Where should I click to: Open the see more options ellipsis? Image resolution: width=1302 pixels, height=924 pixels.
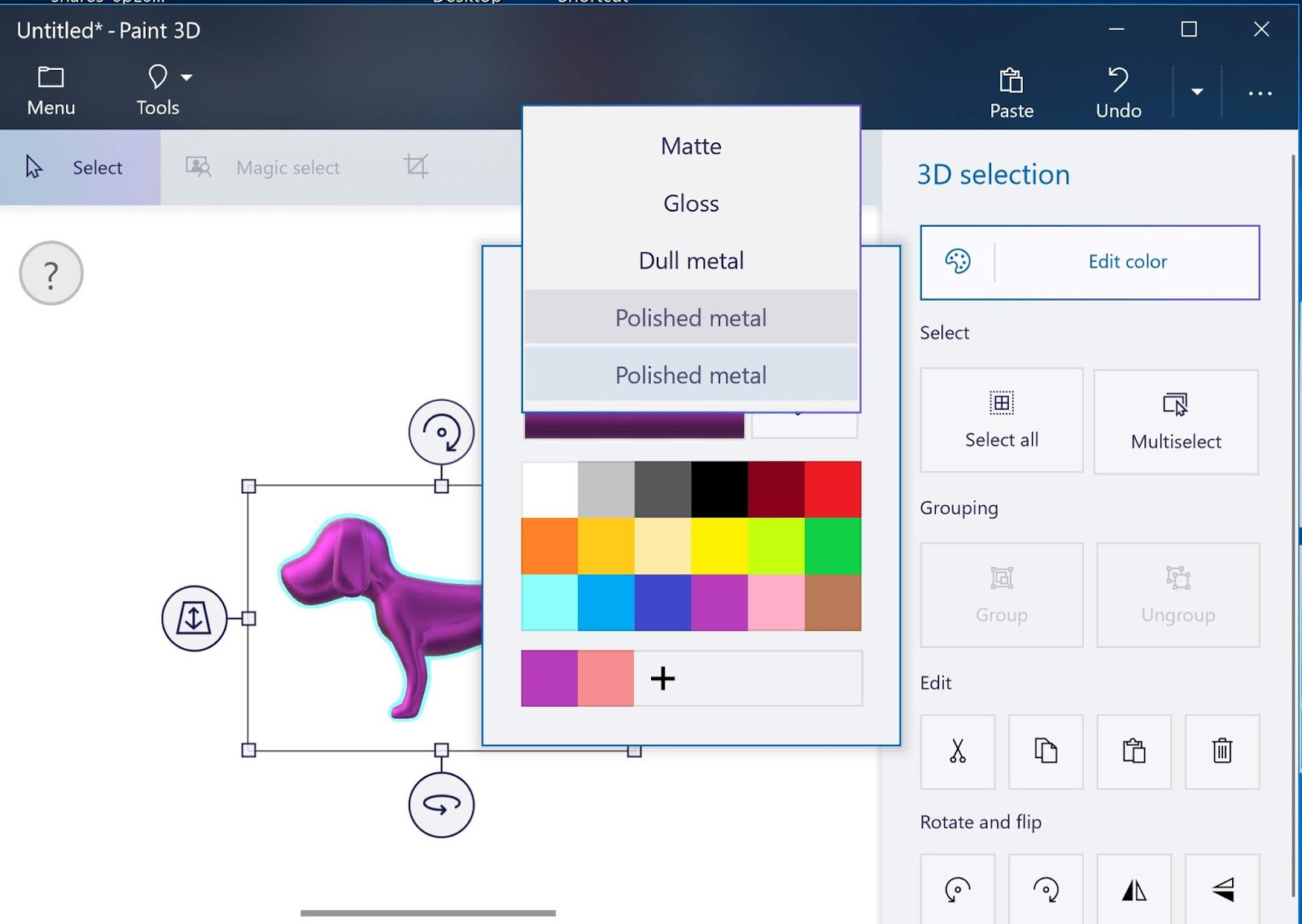tap(1260, 92)
